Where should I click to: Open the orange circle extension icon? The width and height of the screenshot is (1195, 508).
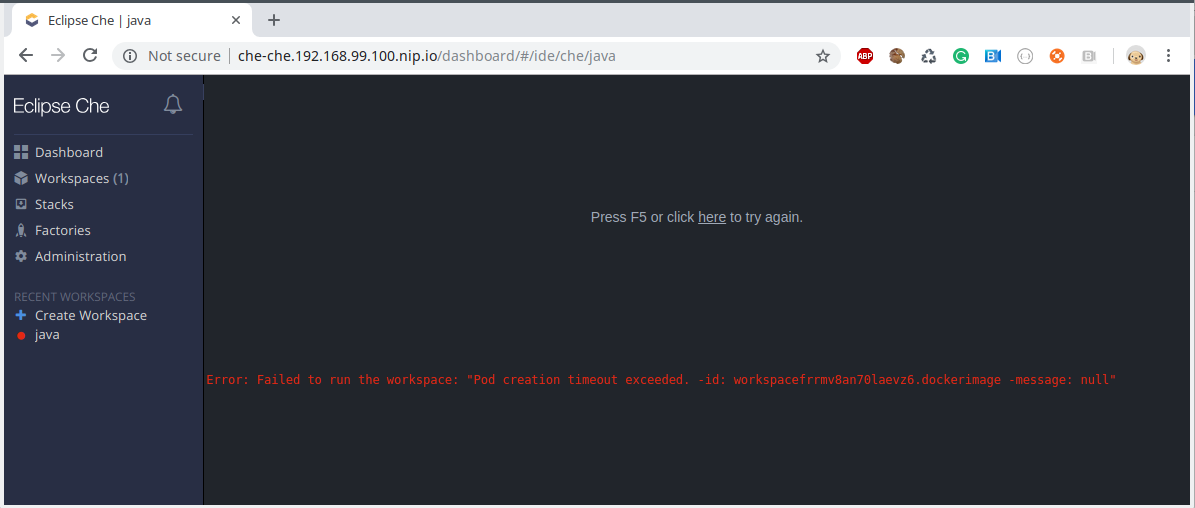1057,56
